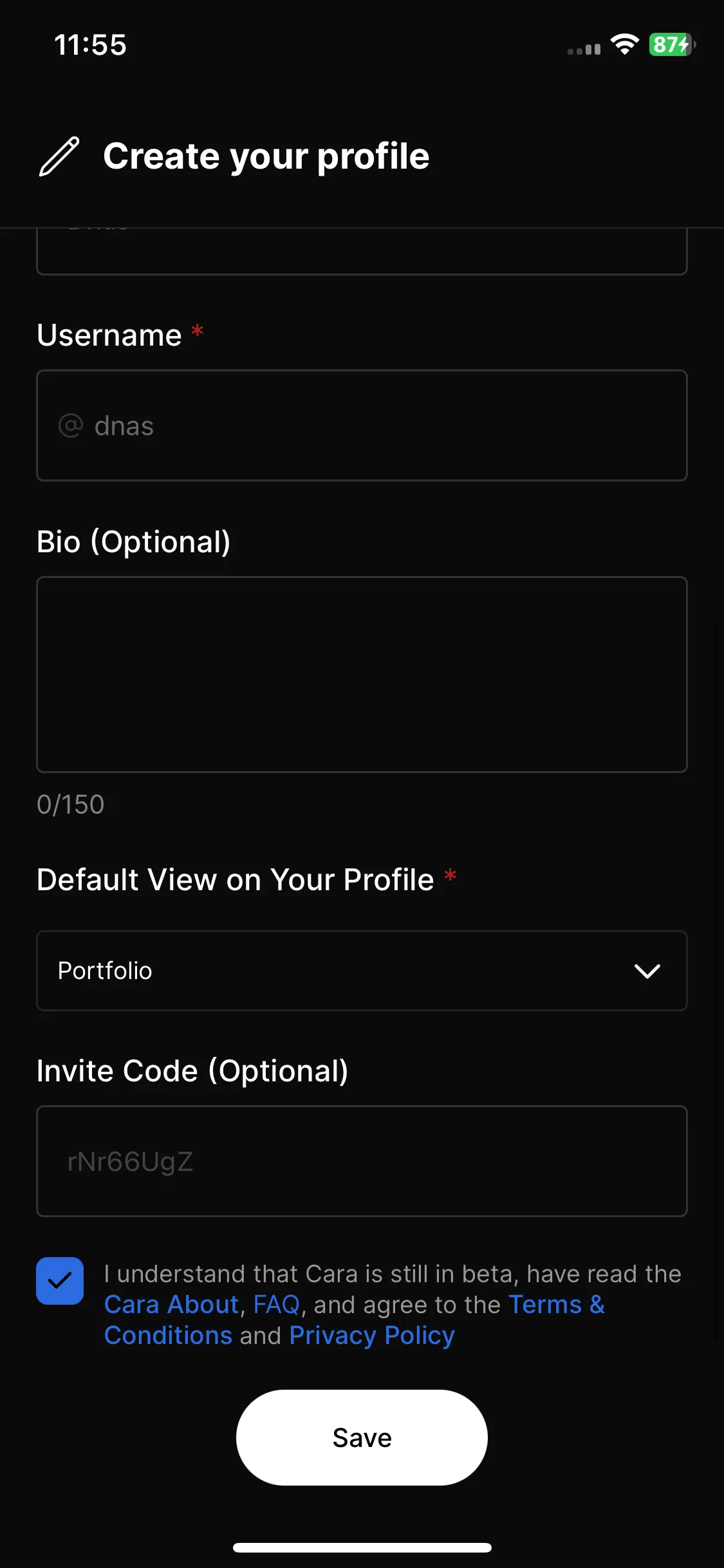The image size is (724, 1568).
Task: Focus the Invite Code input field
Action: pyautogui.click(x=362, y=1161)
